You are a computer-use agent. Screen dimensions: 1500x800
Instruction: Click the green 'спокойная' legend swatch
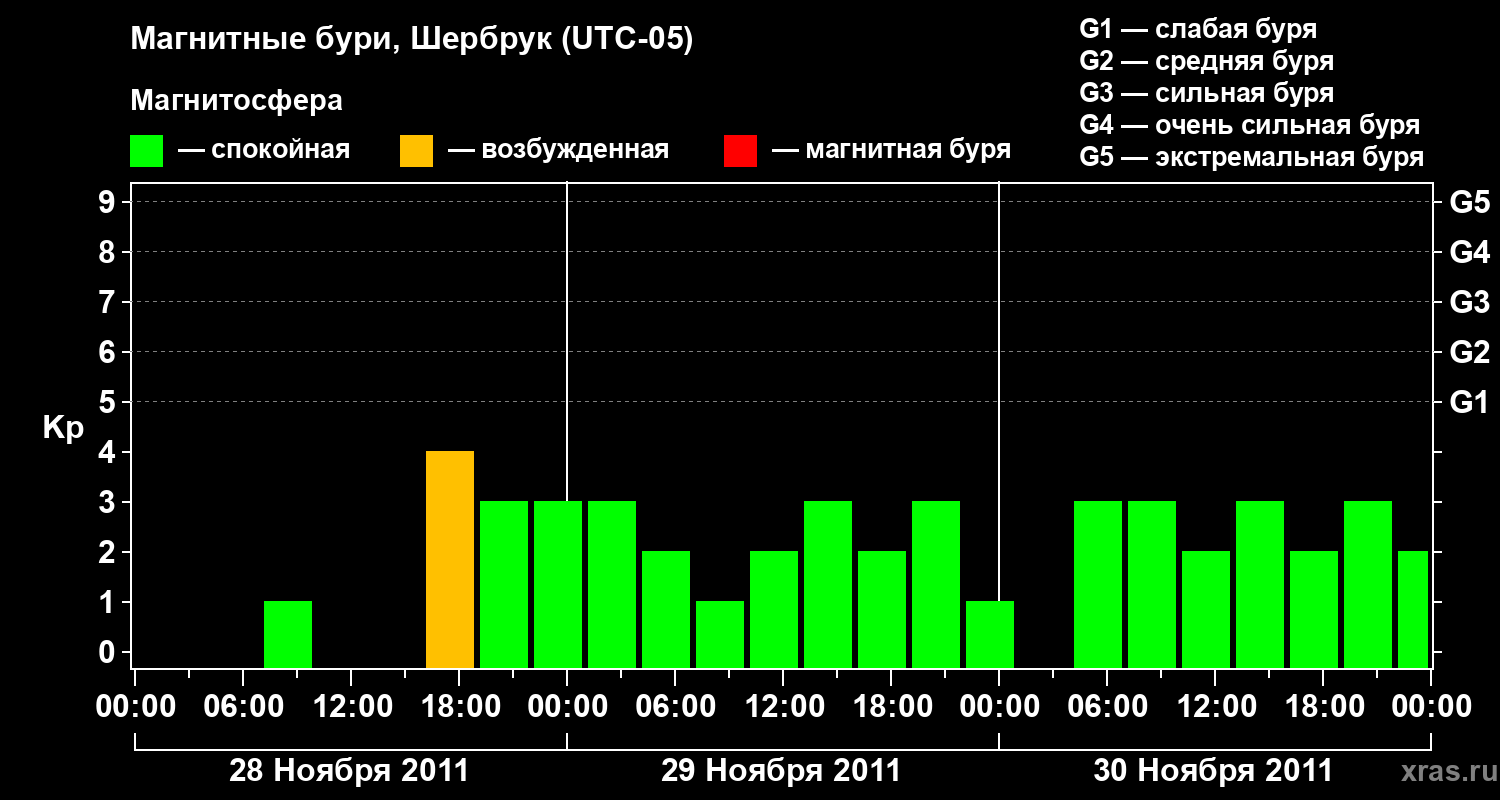tap(147, 151)
